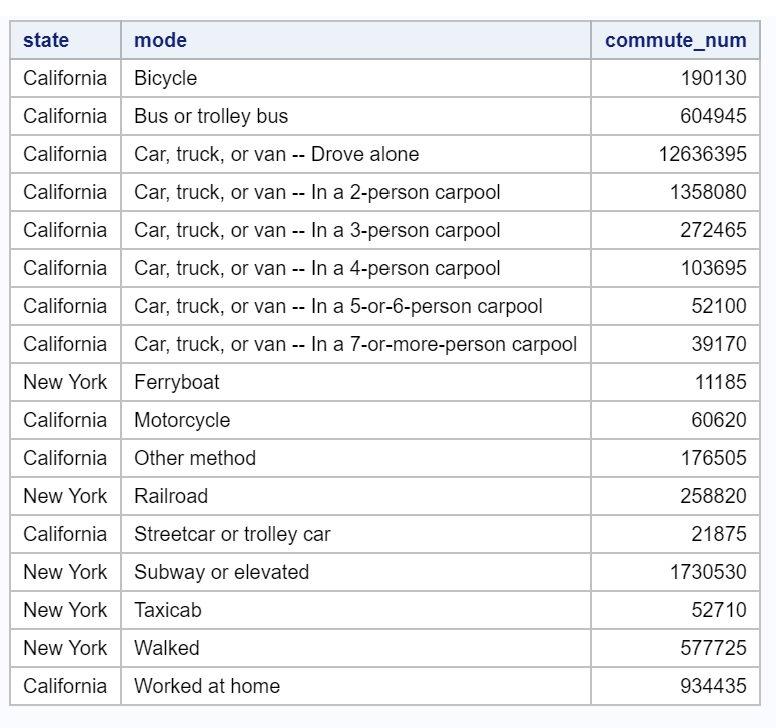
Task: Select New York in the Ferryboat row
Action: click(x=65, y=382)
